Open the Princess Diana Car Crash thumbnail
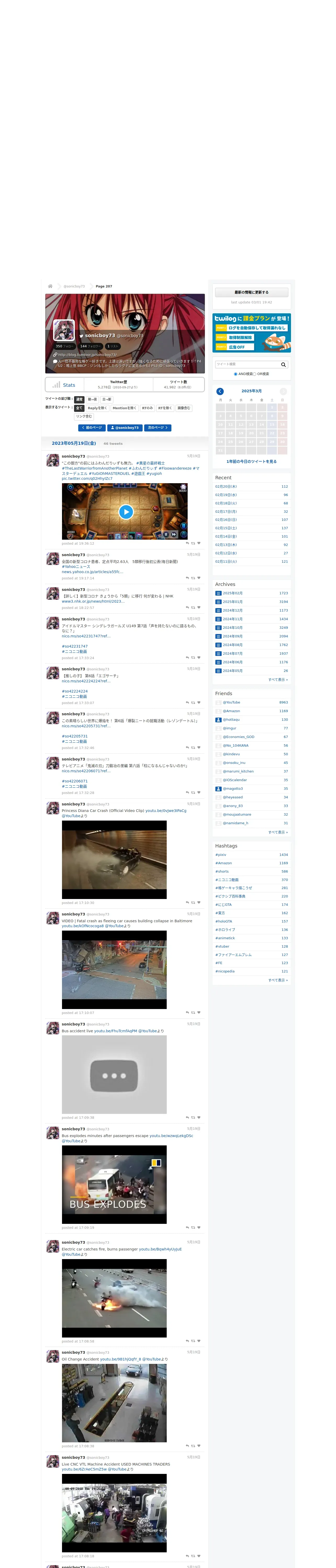The height and width of the screenshot is (1568, 336). 114,860
